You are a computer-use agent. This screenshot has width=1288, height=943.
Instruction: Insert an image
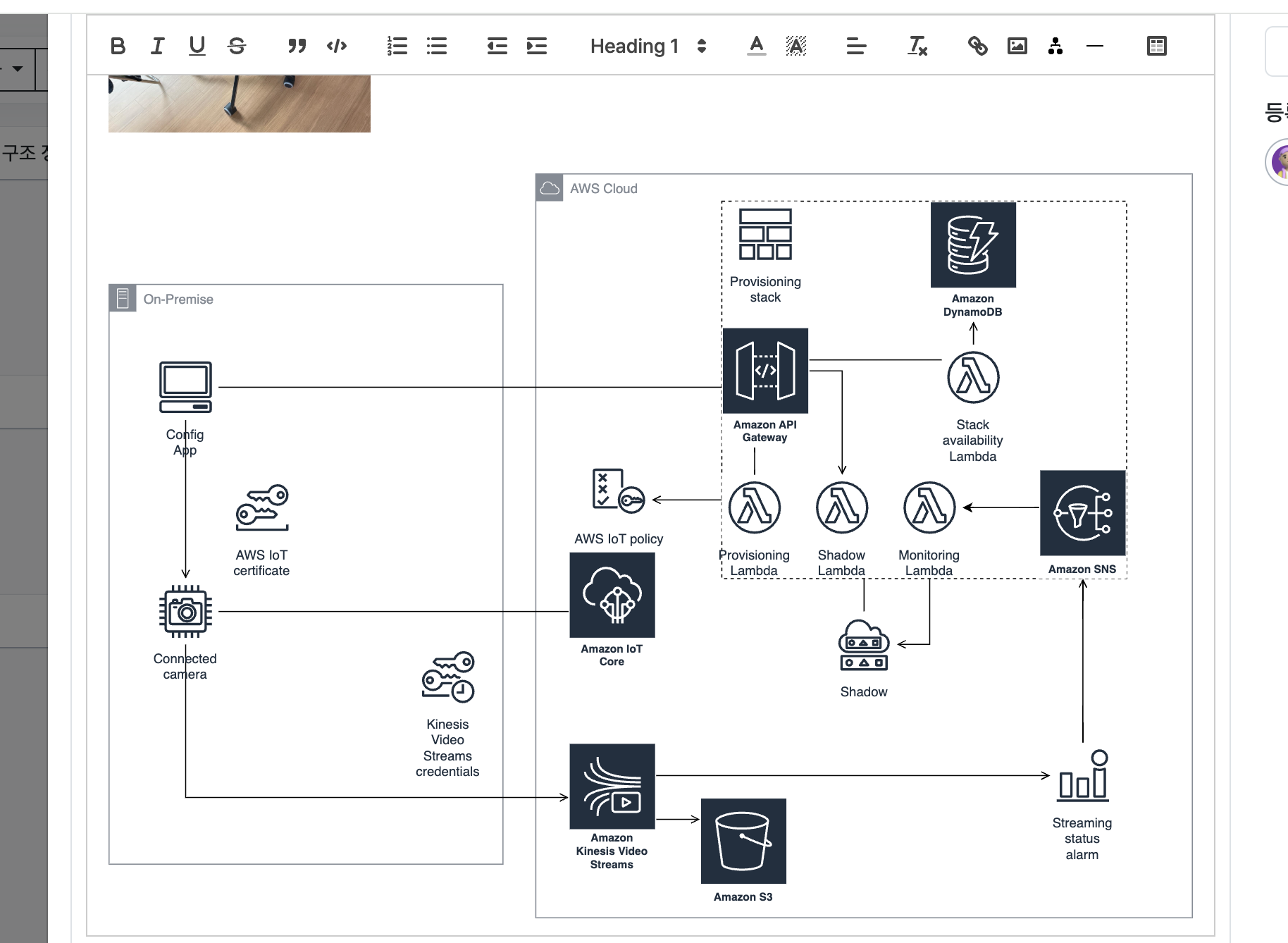click(x=1017, y=47)
